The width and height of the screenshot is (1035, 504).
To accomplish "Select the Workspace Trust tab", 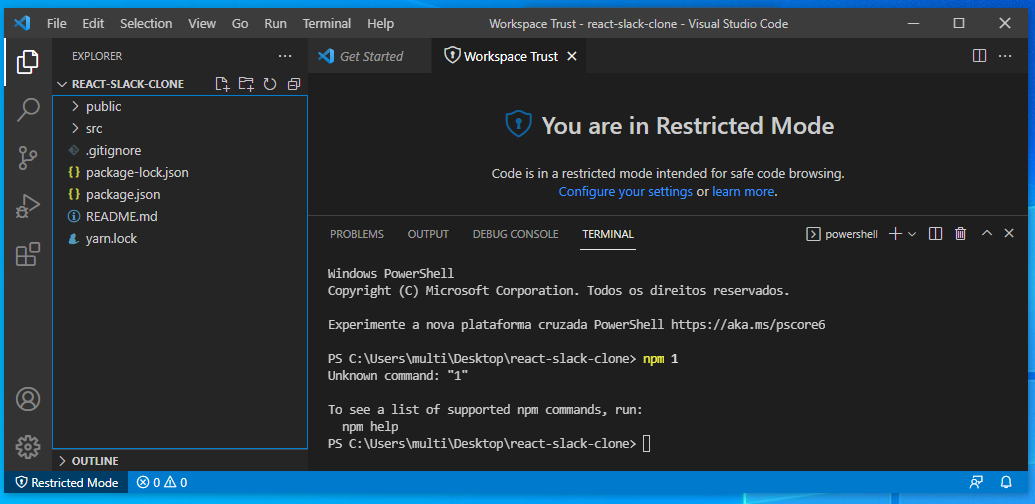I will click(508, 57).
